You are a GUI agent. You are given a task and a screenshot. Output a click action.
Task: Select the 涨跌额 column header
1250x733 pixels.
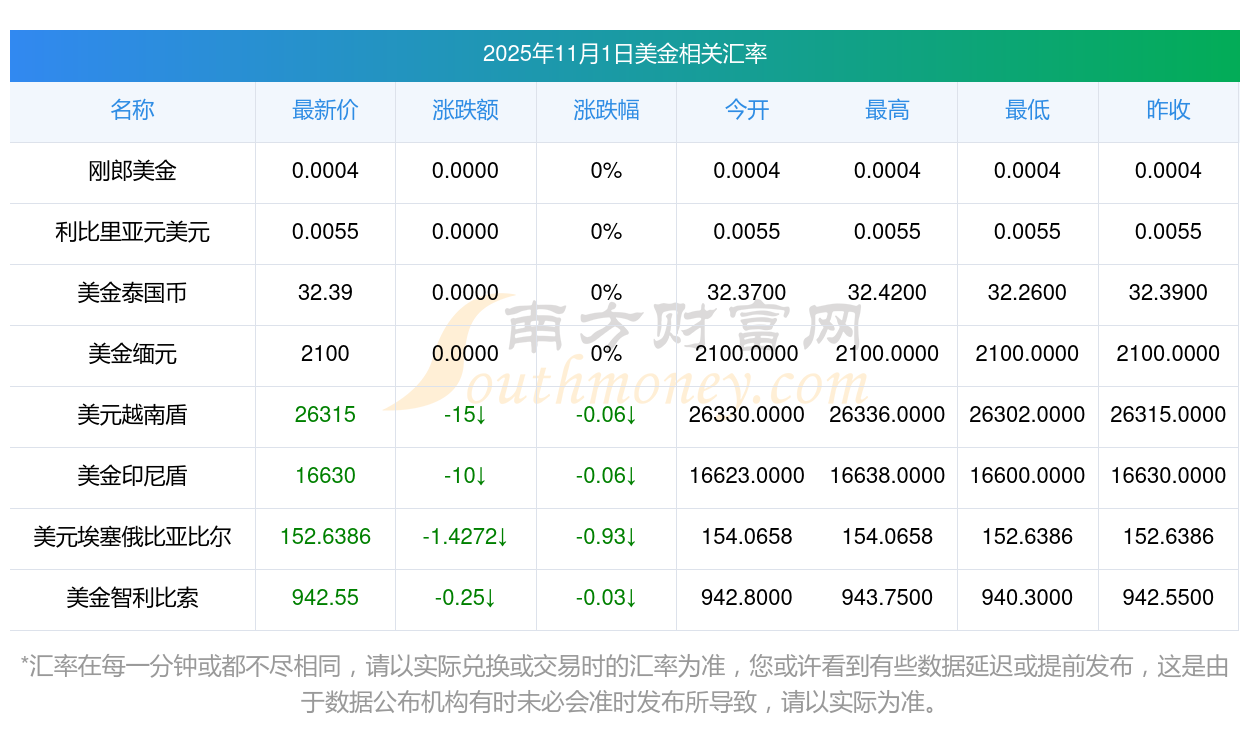[x=465, y=110]
